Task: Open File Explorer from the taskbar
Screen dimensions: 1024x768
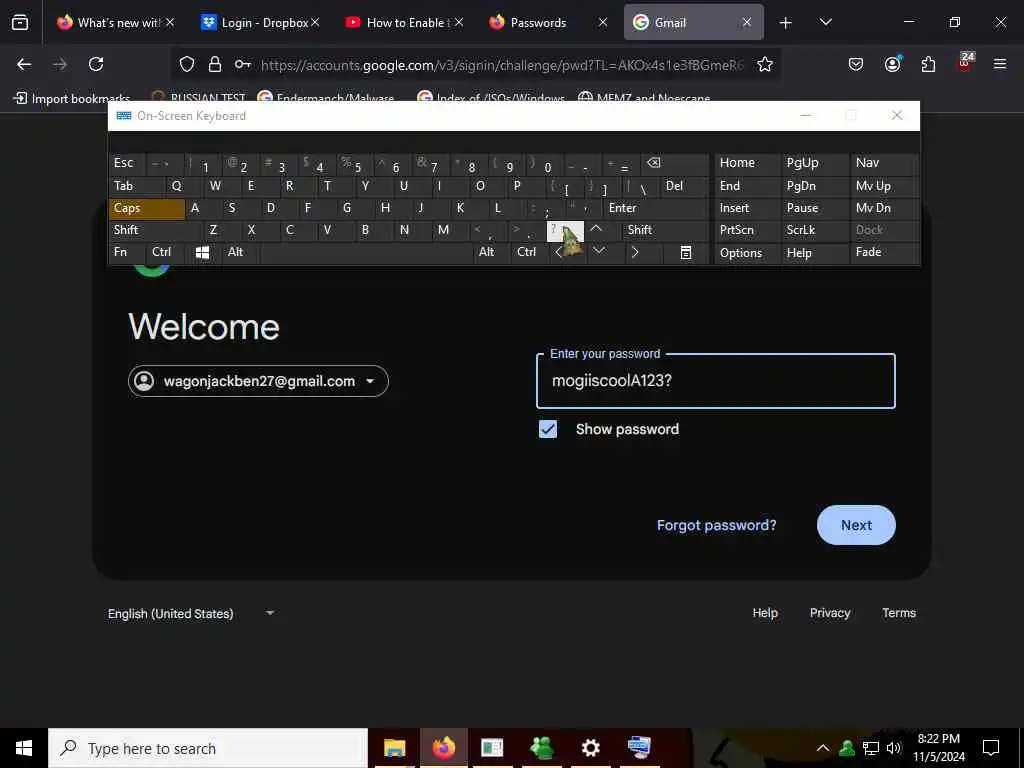Action: (x=394, y=748)
